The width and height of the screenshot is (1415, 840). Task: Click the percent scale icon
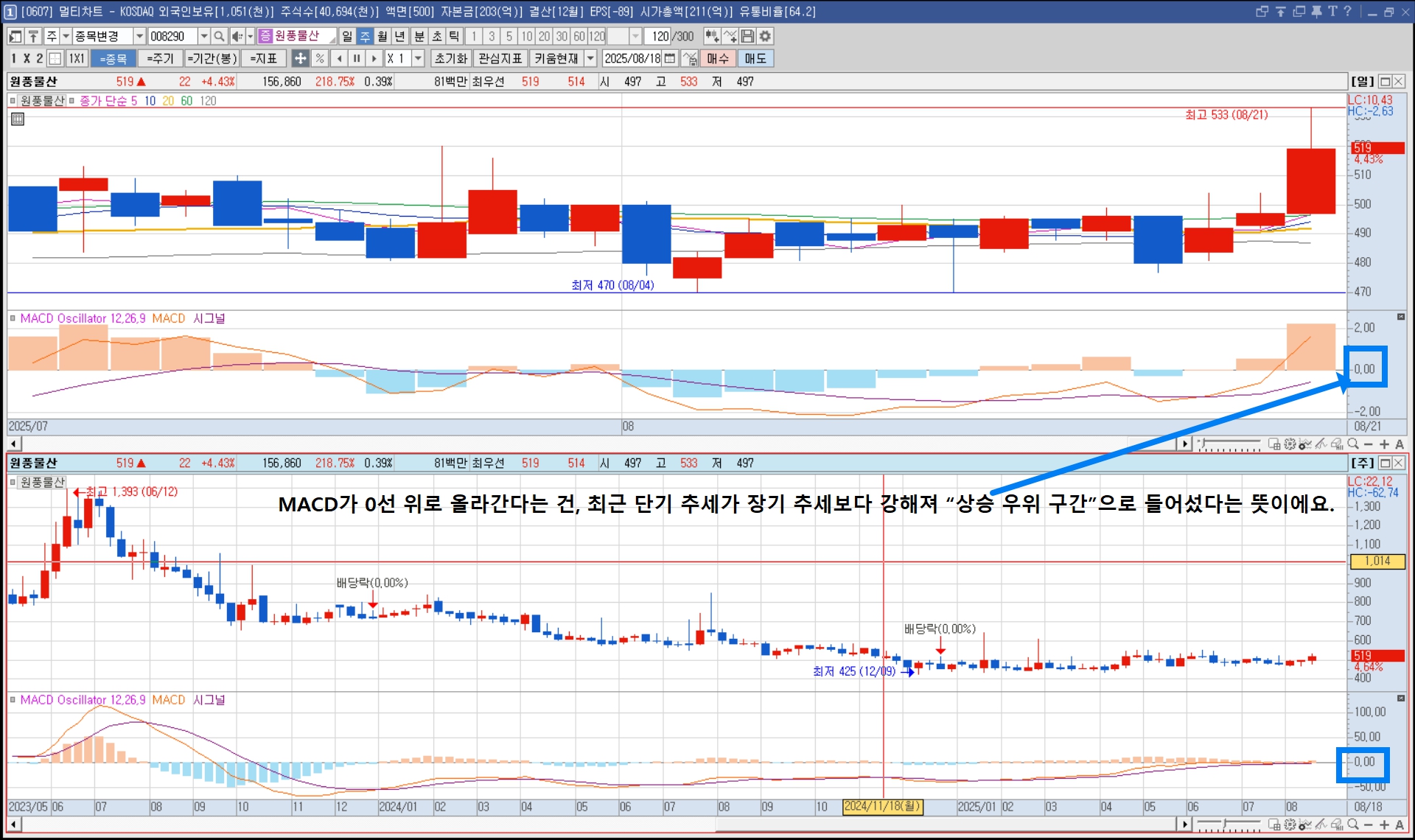click(319, 58)
